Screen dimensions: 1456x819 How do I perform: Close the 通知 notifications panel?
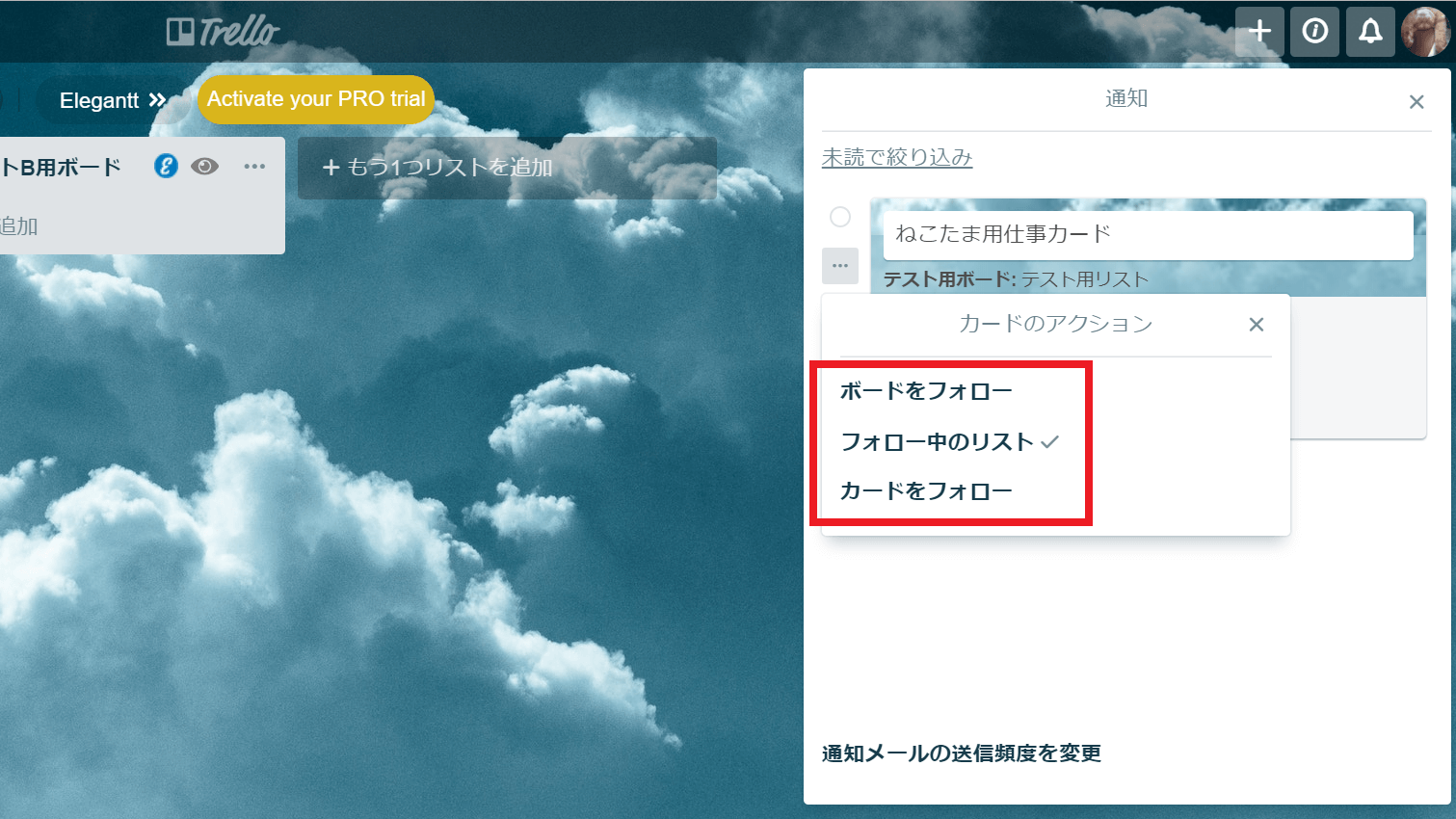[x=1416, y=102]
